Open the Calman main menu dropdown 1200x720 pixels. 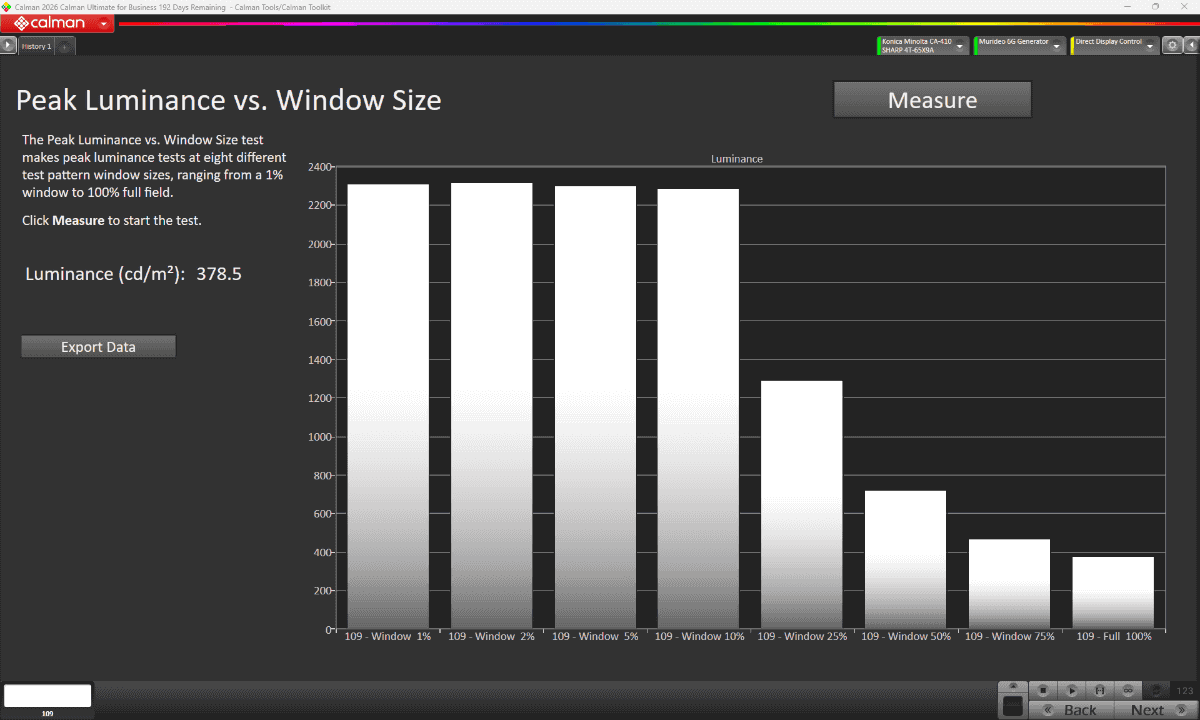pyautogui.click(x=104, y=23)
